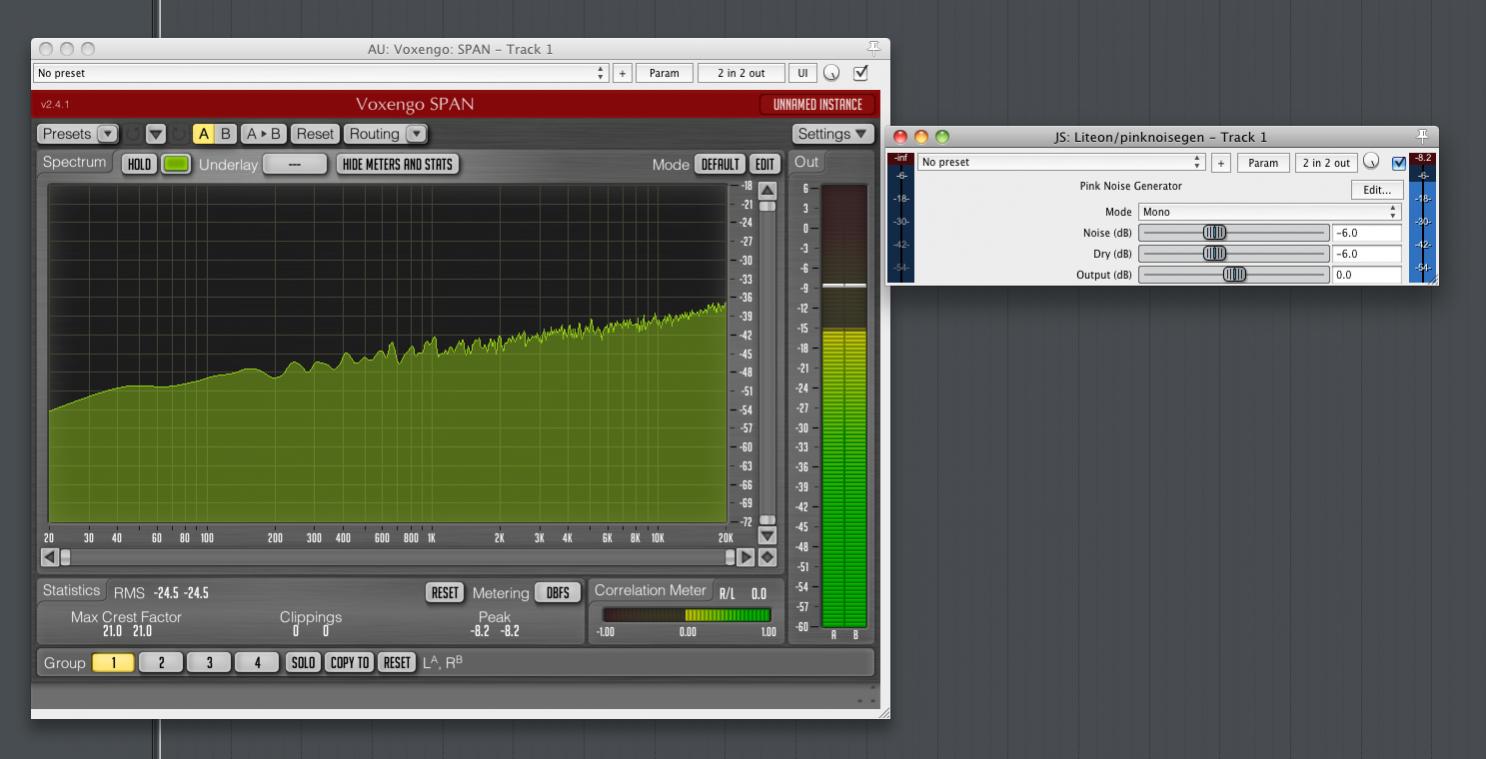The image size is (1486, 759).
Task: Click the redo arrow before the A button
Action: point(179,134)
